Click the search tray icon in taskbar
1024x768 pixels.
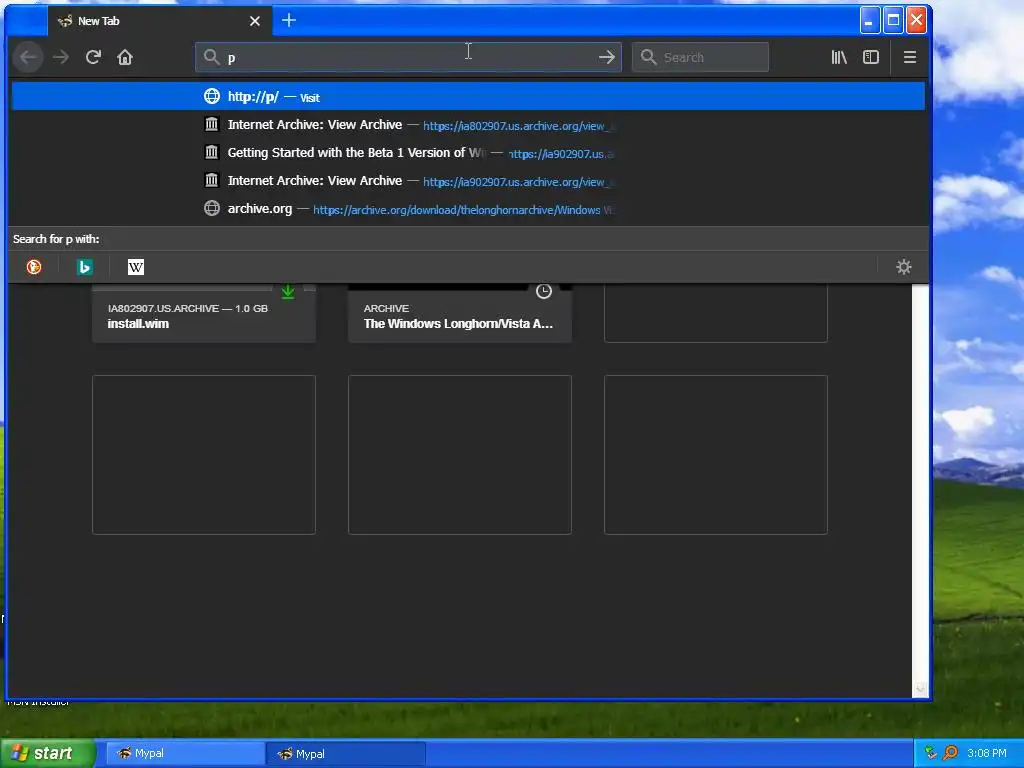pos(950,753)
